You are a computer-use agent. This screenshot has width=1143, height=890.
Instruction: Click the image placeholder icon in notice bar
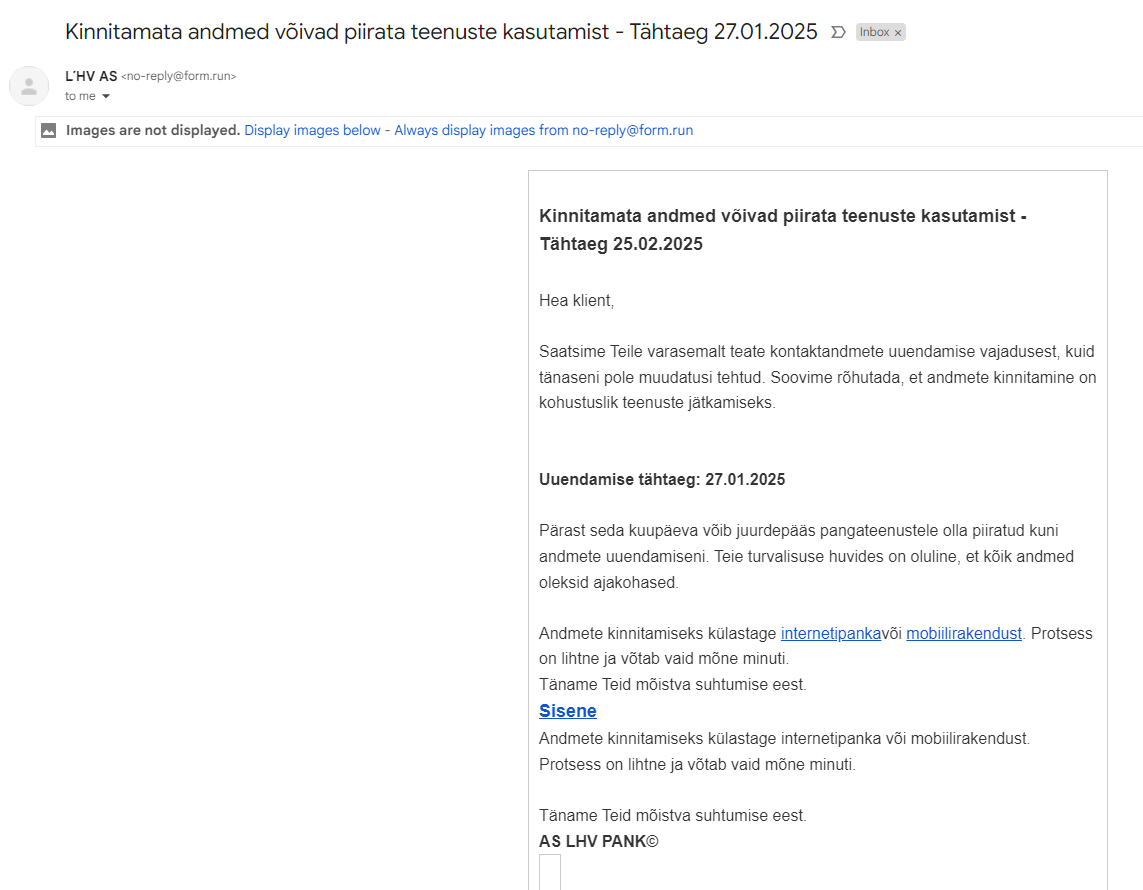click(x=49, y=130)
